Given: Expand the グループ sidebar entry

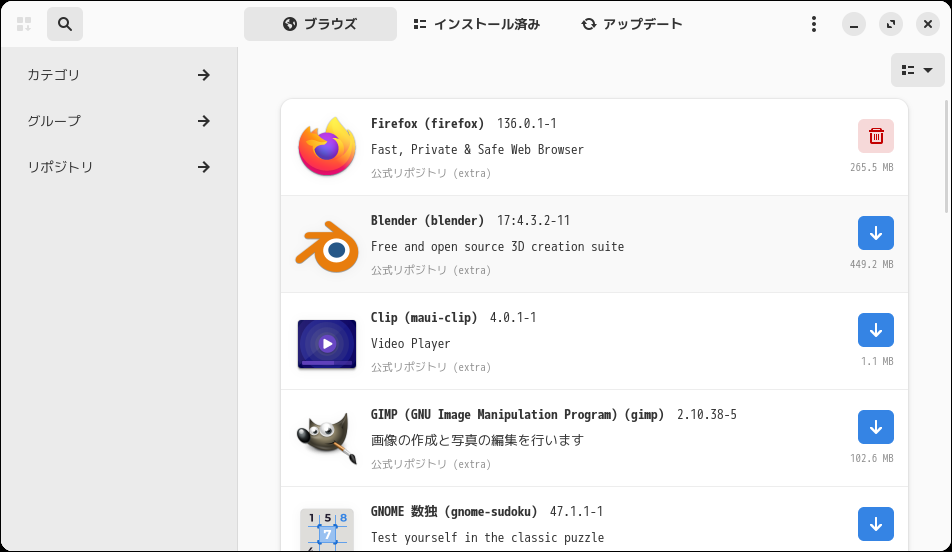Looking at the screenshot, I should pyautogui.click(x=118, y=121).
